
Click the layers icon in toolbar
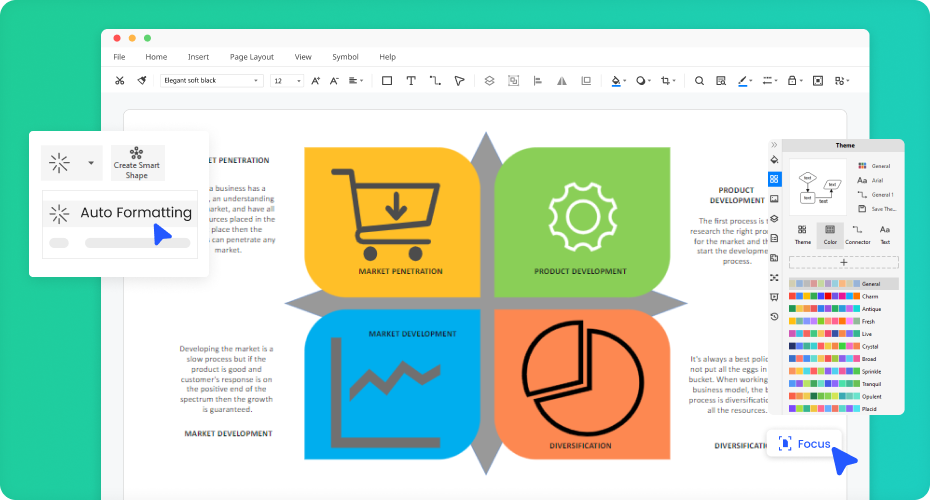pos(489,81)
